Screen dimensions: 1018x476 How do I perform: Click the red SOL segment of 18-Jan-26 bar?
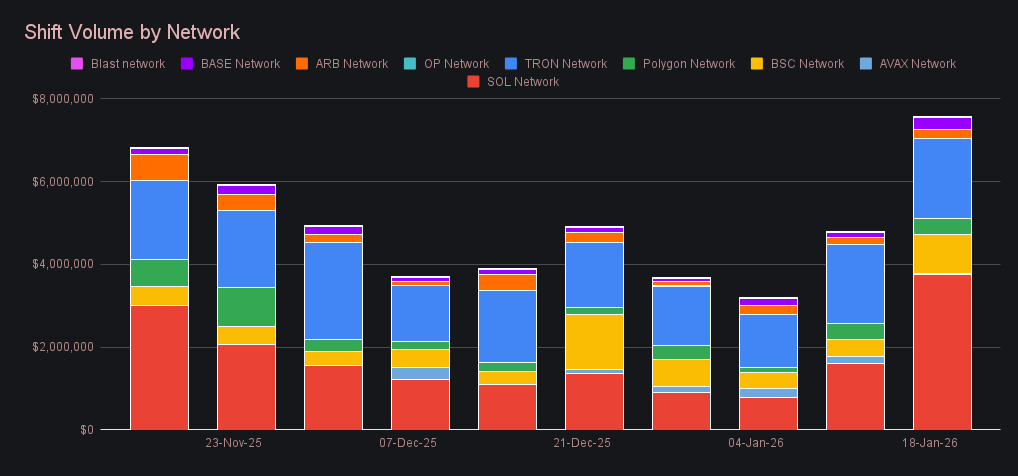942,351
